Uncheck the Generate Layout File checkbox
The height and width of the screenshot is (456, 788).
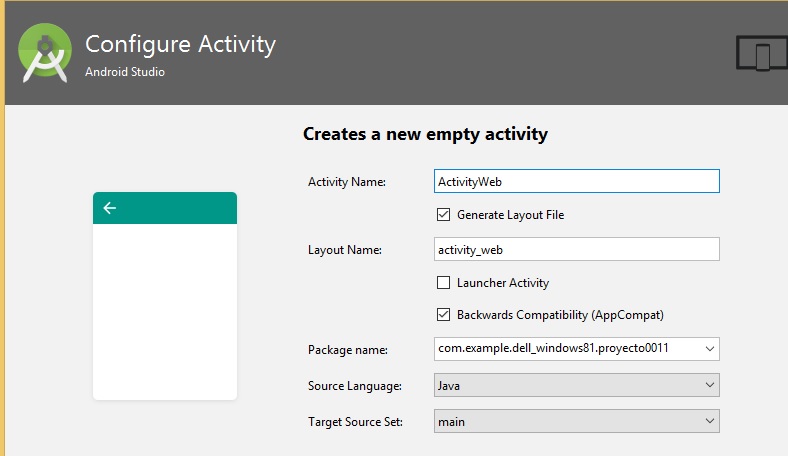[x=444, y=215]
